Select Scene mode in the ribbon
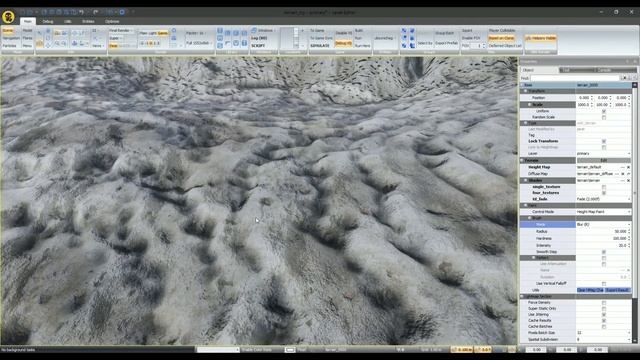This screenshot has height=360, width=640. pyautogui.click(x=8, y=31)
